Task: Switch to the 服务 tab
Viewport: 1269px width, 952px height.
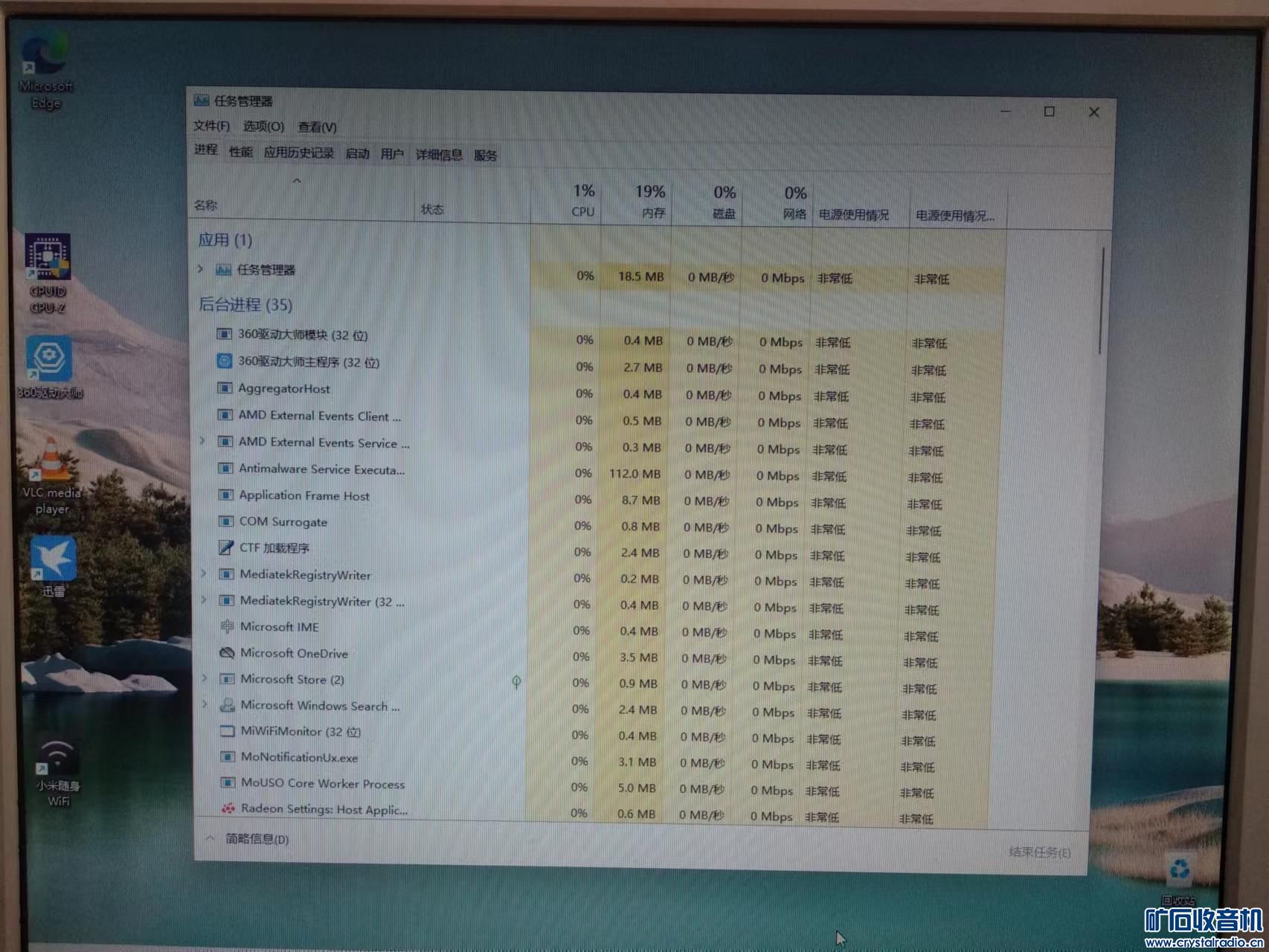Action: point(485,155)
